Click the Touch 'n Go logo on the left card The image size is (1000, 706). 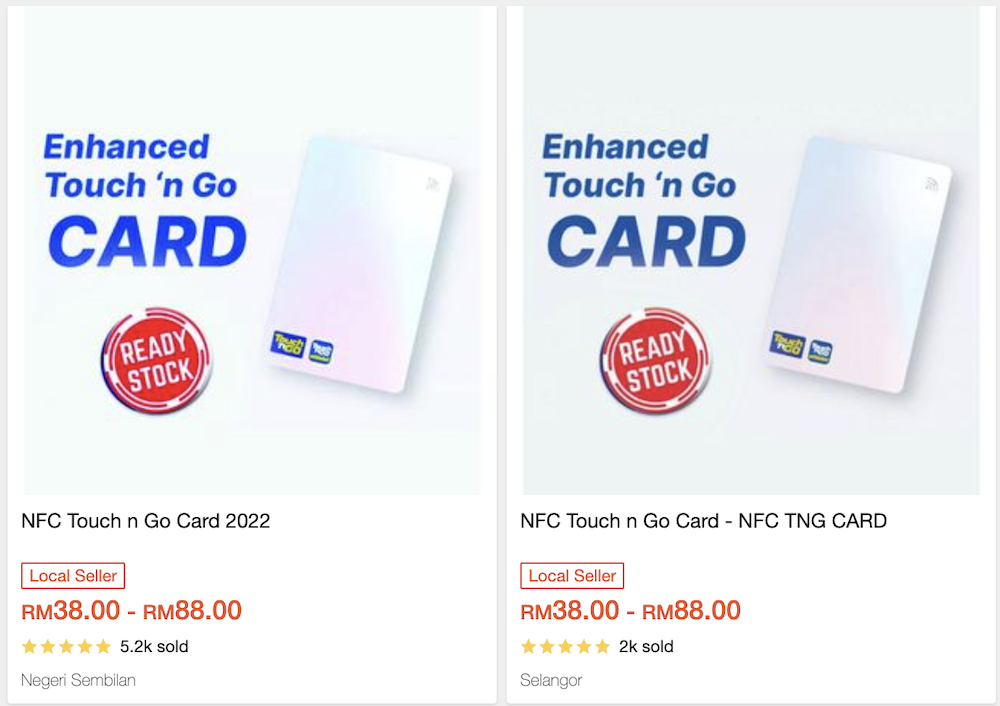(288, 345)
